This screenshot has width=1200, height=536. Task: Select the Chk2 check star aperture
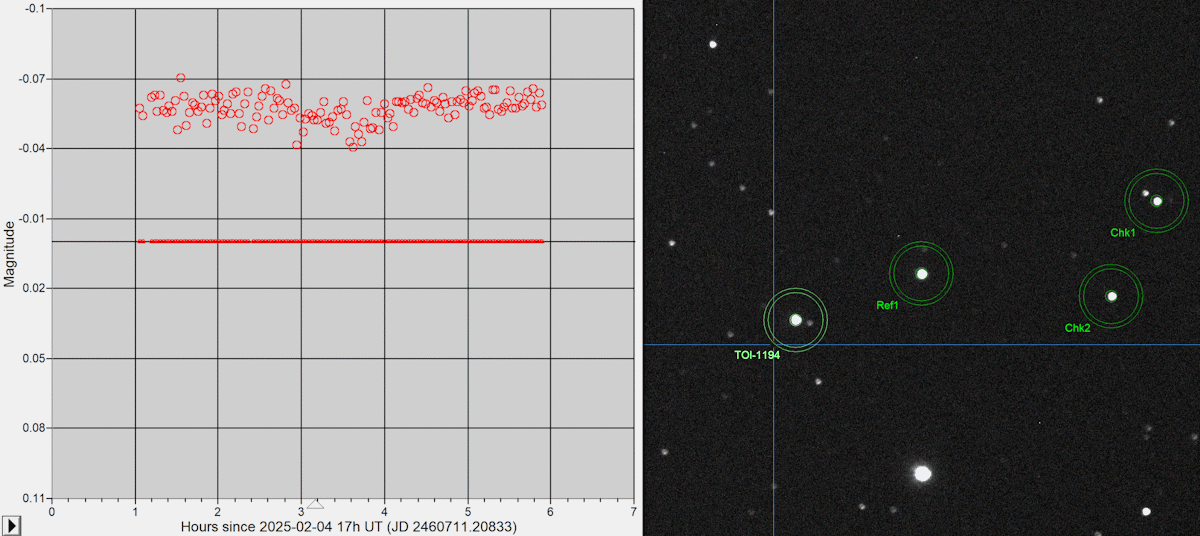pyautogui.click(x=1111, y=296)
